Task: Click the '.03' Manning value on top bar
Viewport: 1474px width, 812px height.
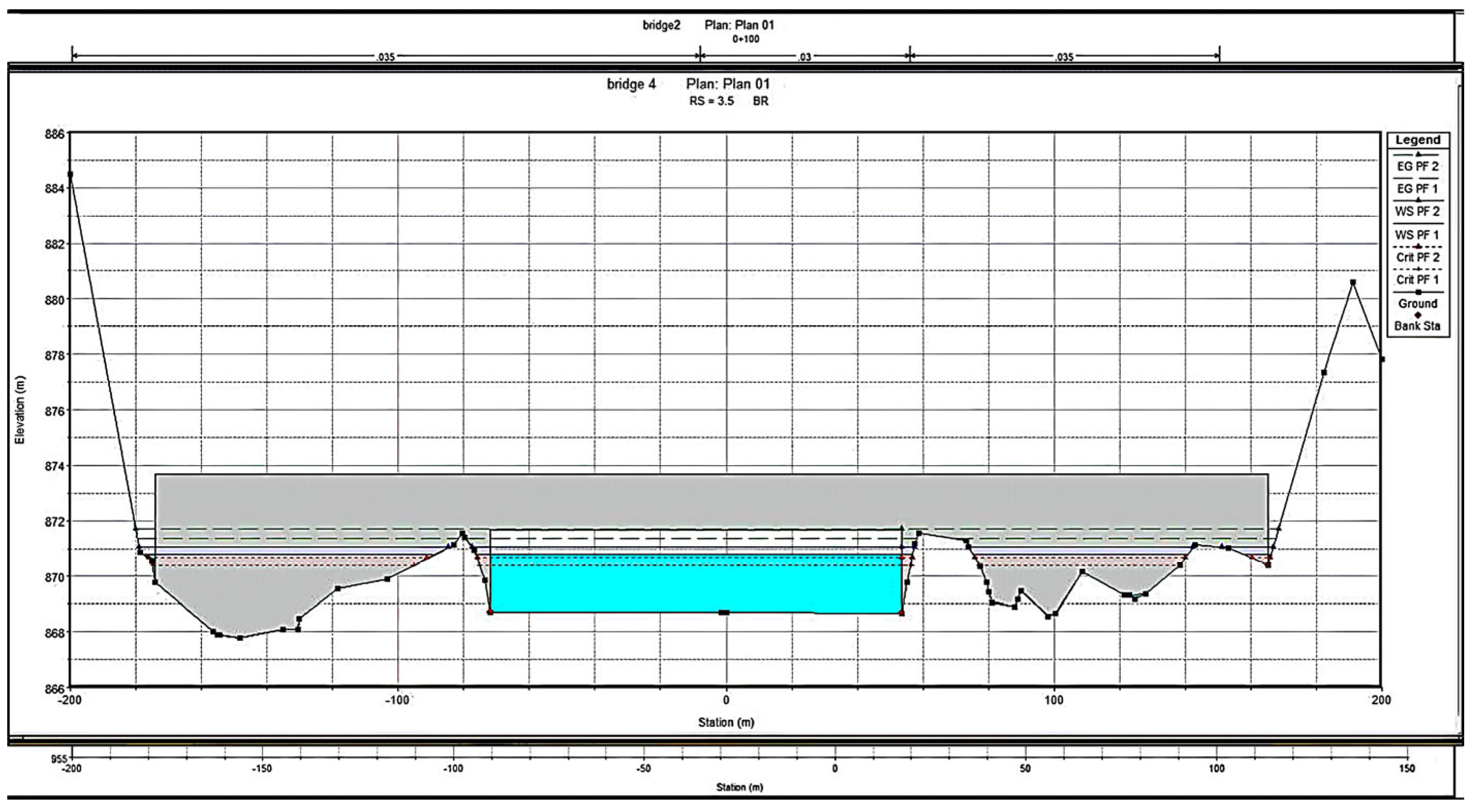Action: [805, 57]
